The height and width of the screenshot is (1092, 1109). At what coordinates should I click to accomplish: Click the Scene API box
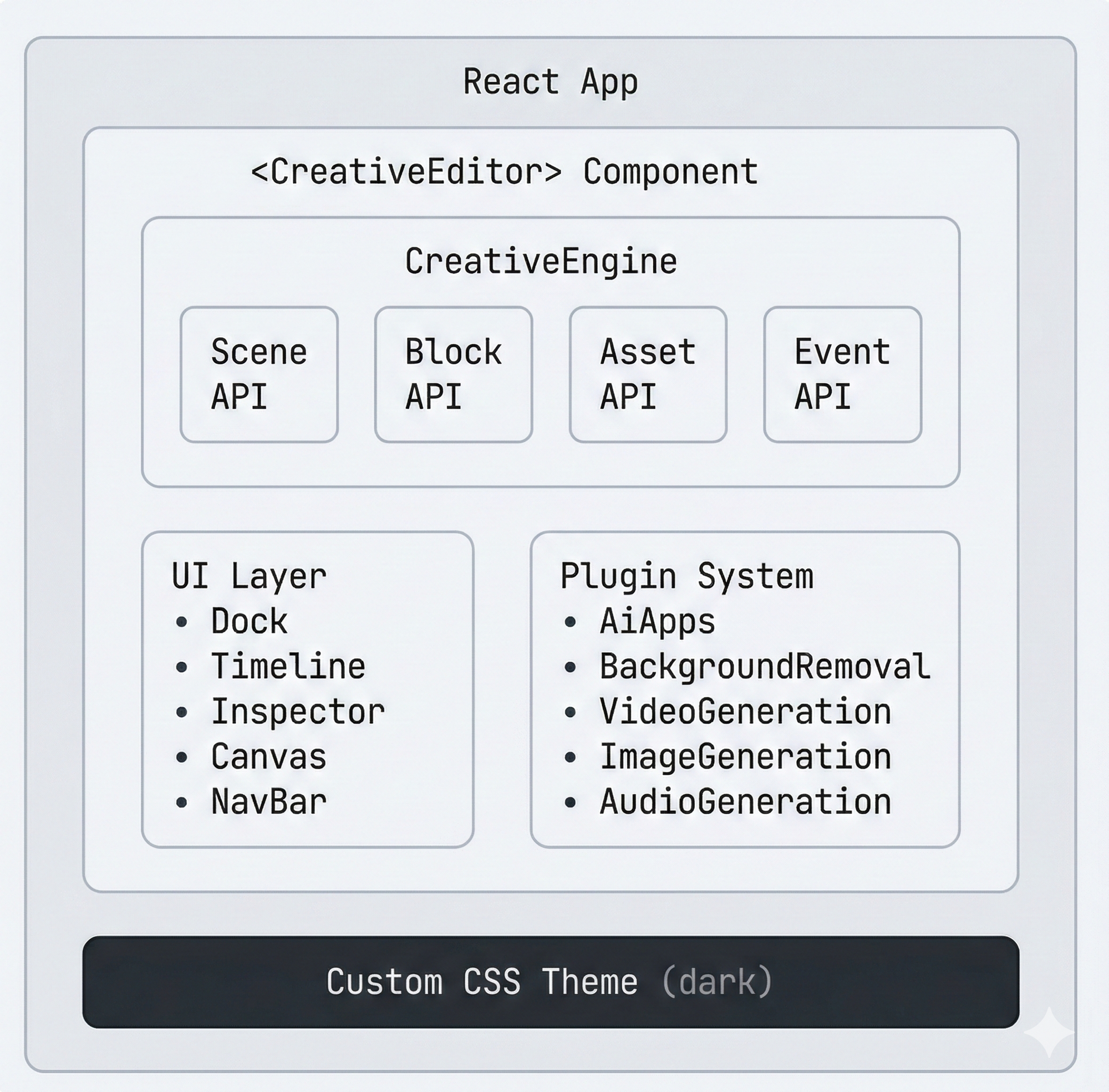click(x=259, y=374)
